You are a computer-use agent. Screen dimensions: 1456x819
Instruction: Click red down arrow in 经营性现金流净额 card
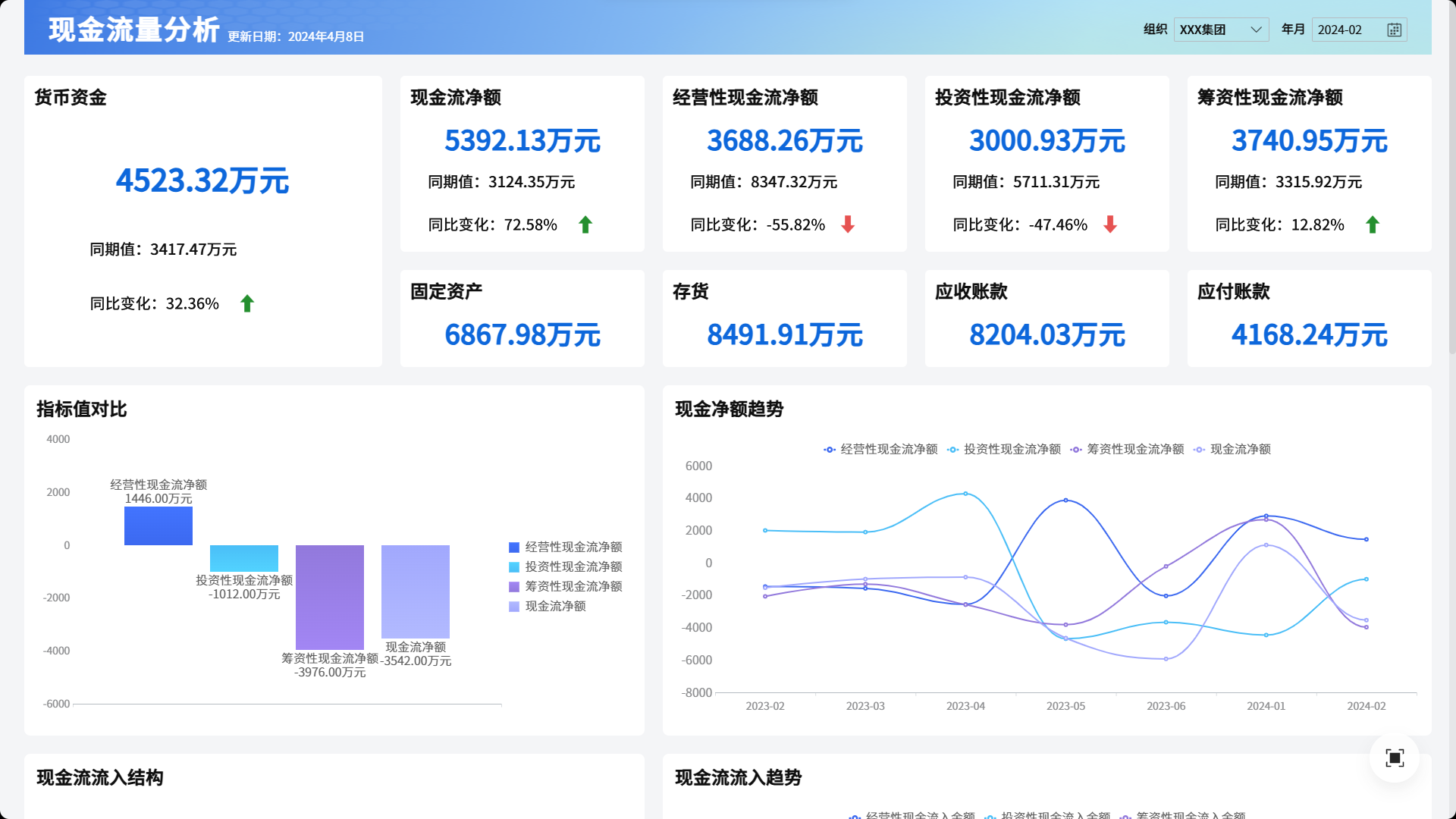(848, 224)
